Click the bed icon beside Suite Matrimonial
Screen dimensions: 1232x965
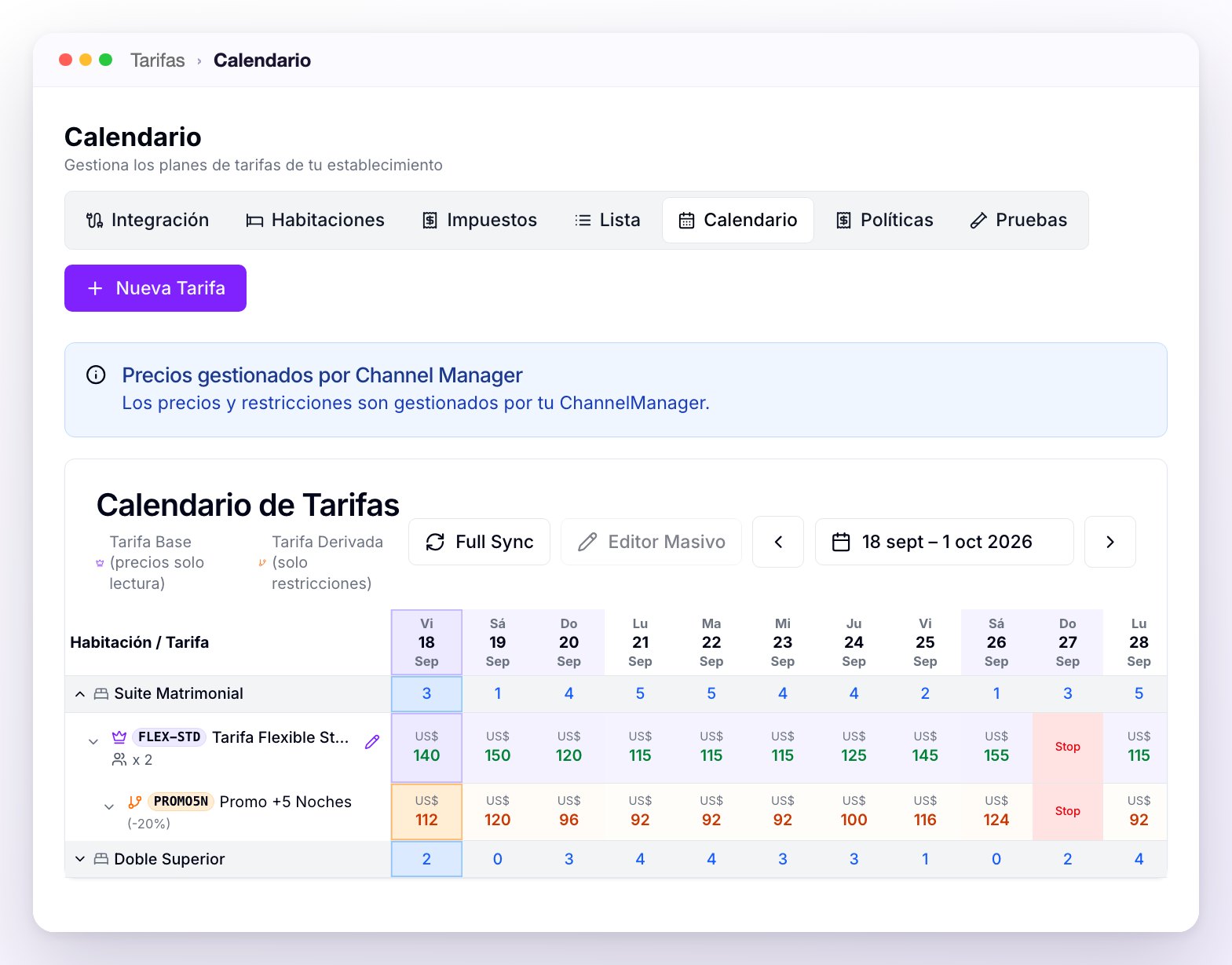tap(101, 694)
